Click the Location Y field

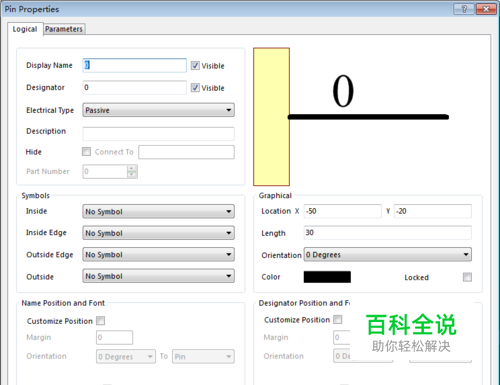[433, 211]
